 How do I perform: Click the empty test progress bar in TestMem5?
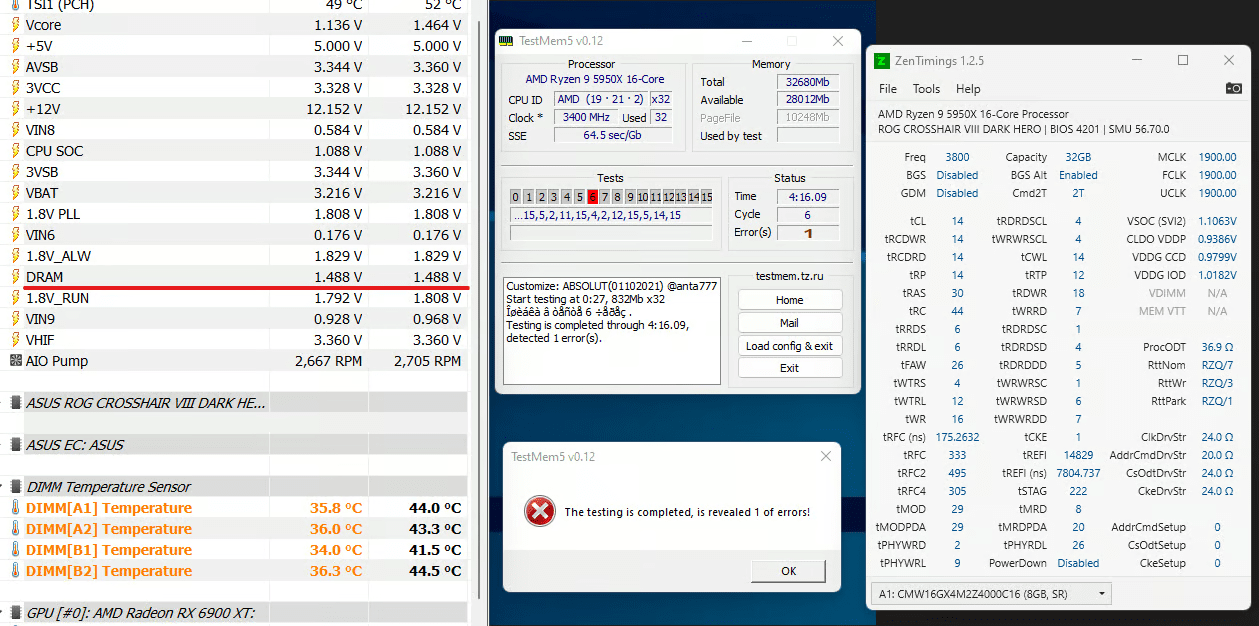tap(611, 233)
